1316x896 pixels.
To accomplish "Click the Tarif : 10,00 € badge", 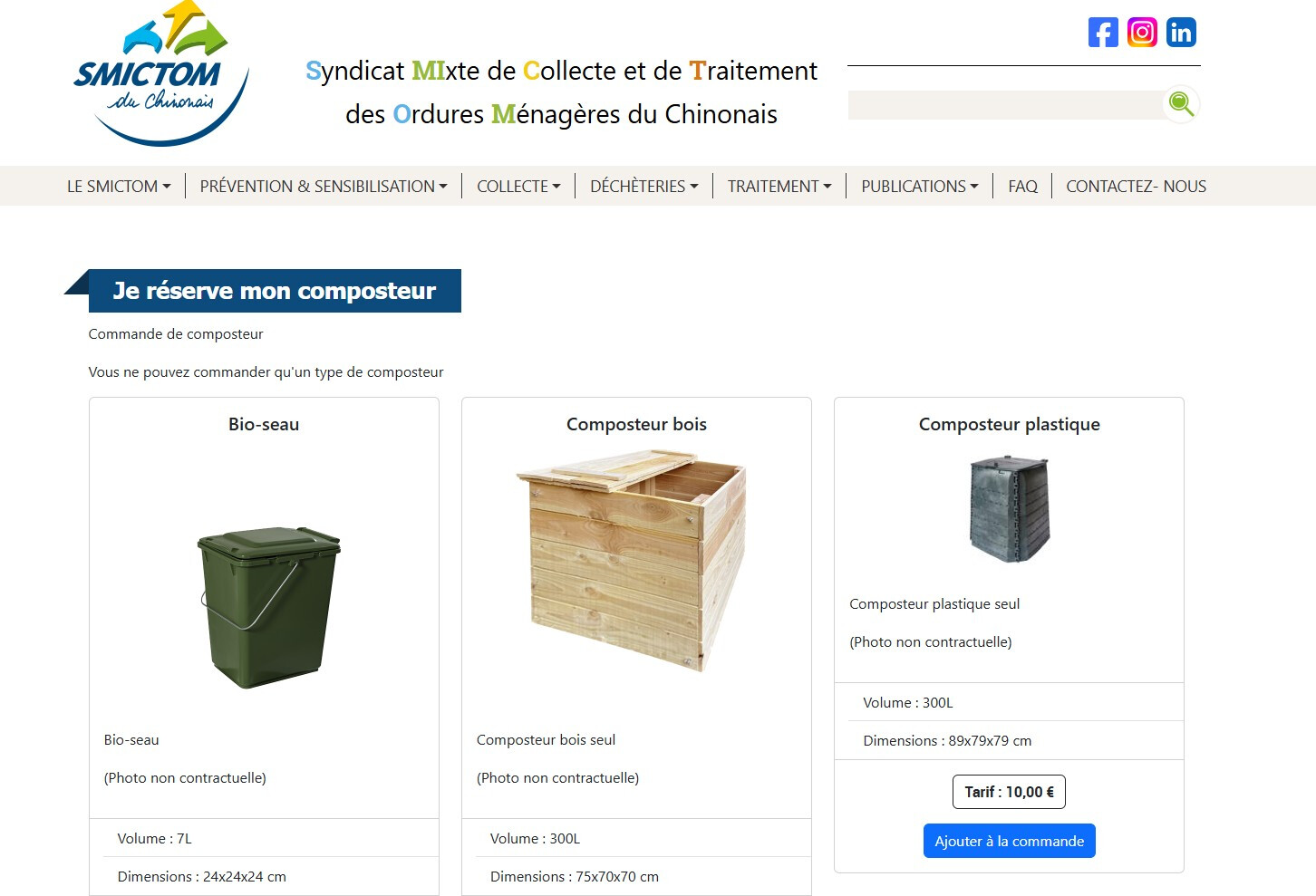I will (1009, 792).
